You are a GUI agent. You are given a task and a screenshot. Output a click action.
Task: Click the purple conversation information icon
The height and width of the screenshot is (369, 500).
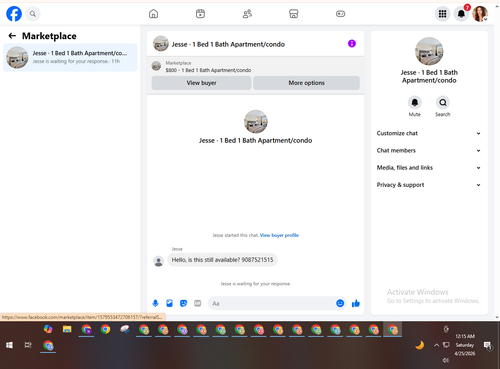point(352,44)
